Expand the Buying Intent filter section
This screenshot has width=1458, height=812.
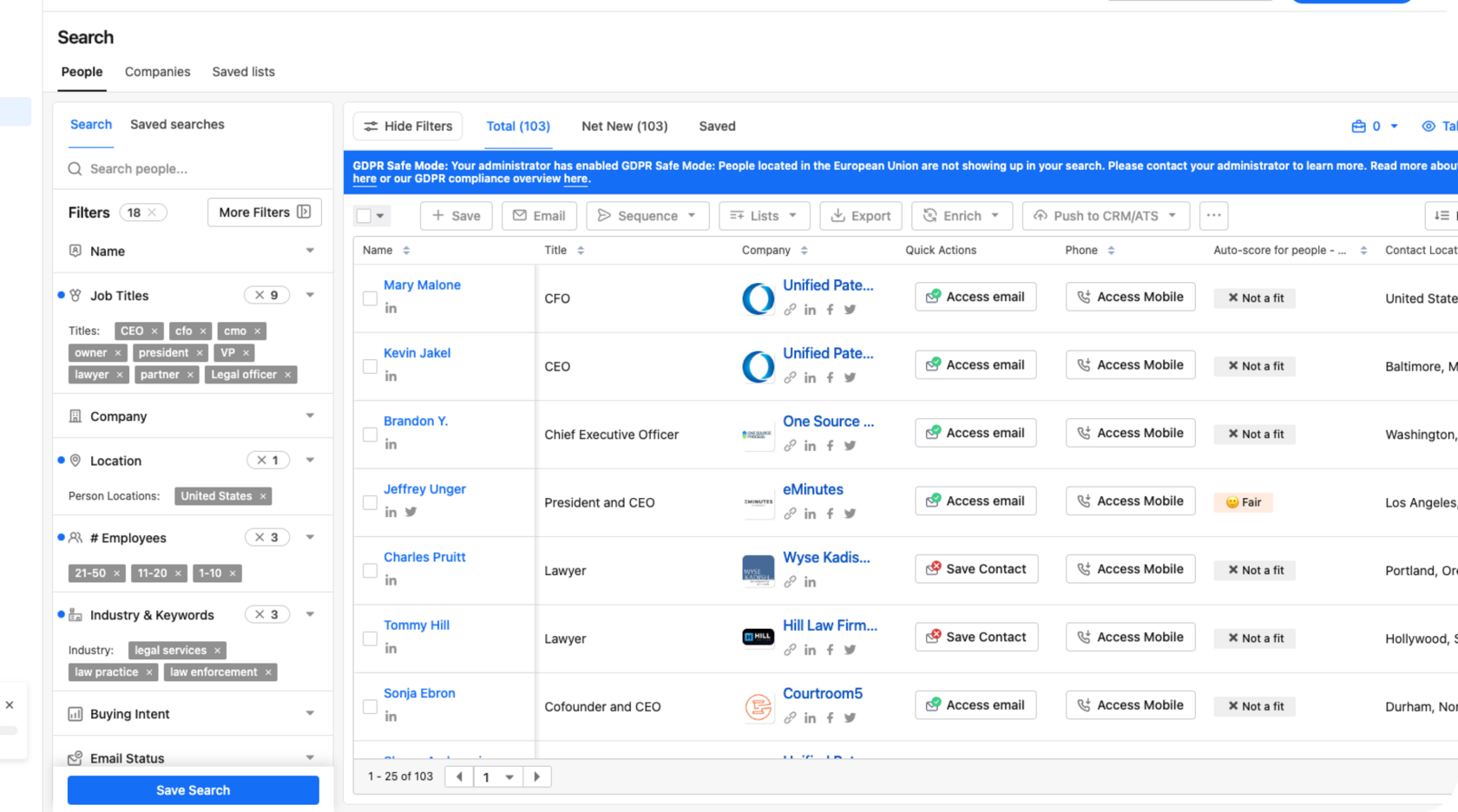[x=310, y=713]
